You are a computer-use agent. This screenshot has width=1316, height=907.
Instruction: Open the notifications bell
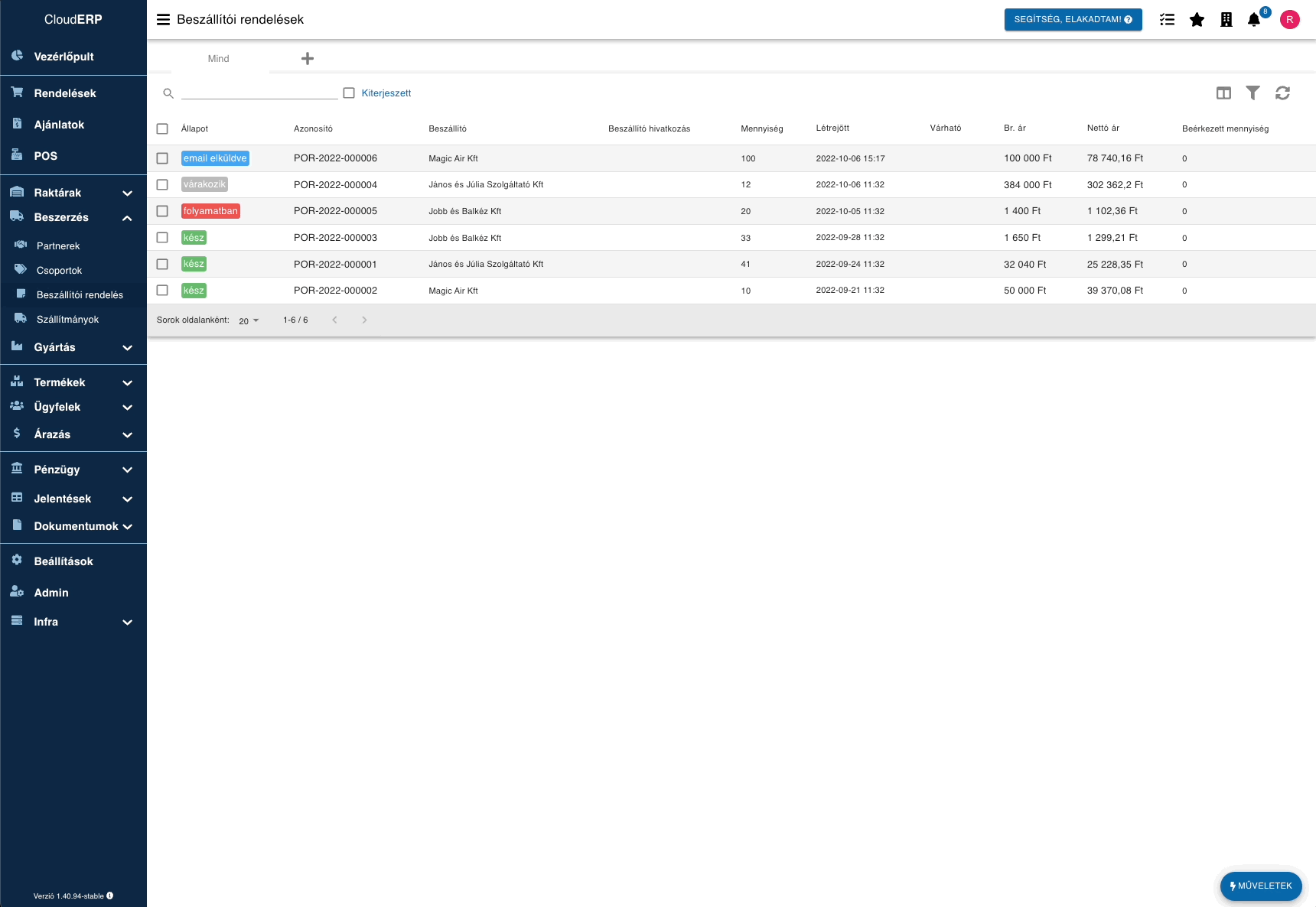pos(1253,20)
